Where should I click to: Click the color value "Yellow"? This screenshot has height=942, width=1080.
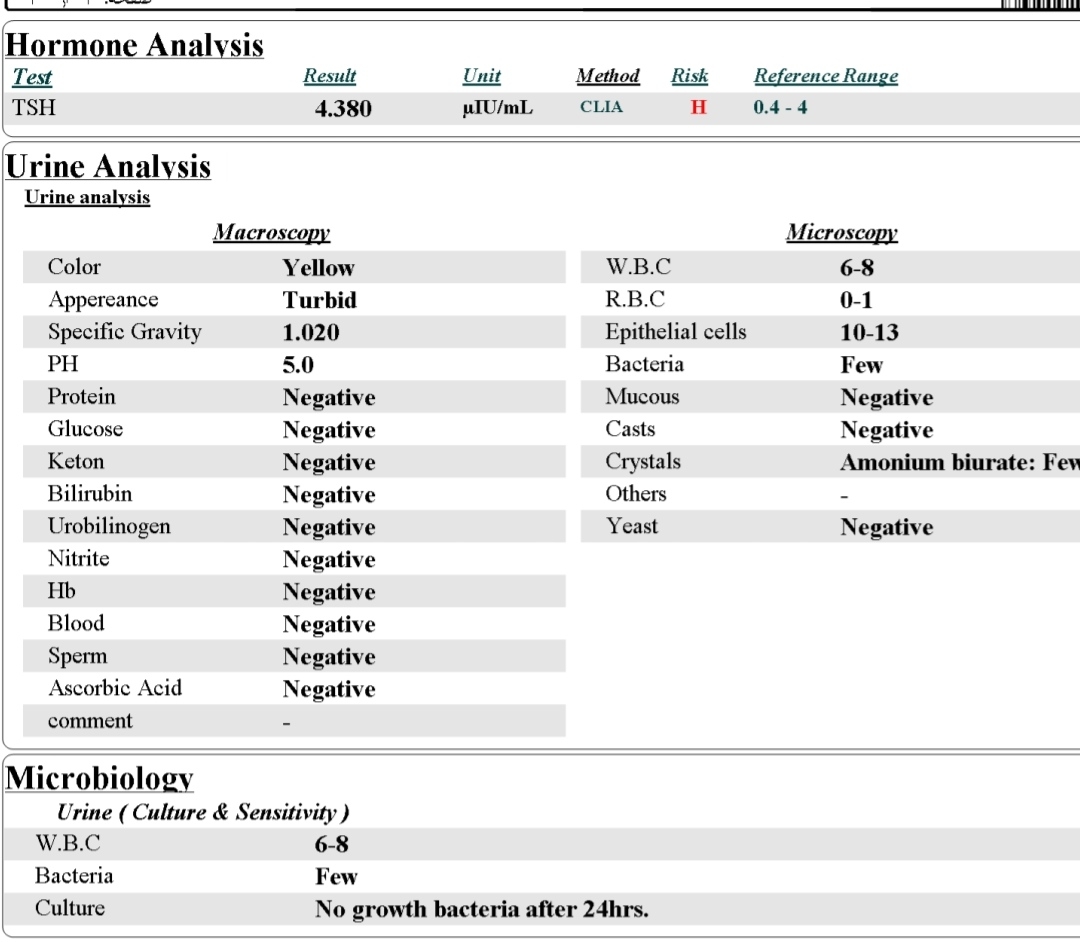click(x=318, y=268)
